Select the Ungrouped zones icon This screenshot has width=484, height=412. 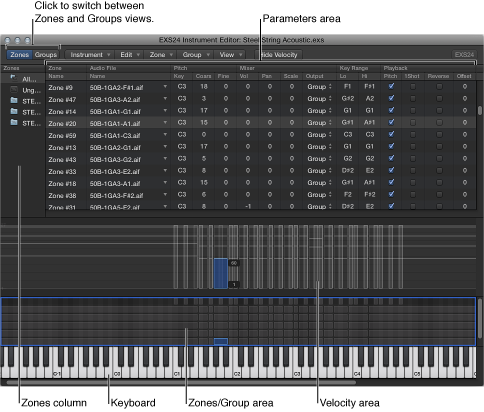[x=14, y=89]
